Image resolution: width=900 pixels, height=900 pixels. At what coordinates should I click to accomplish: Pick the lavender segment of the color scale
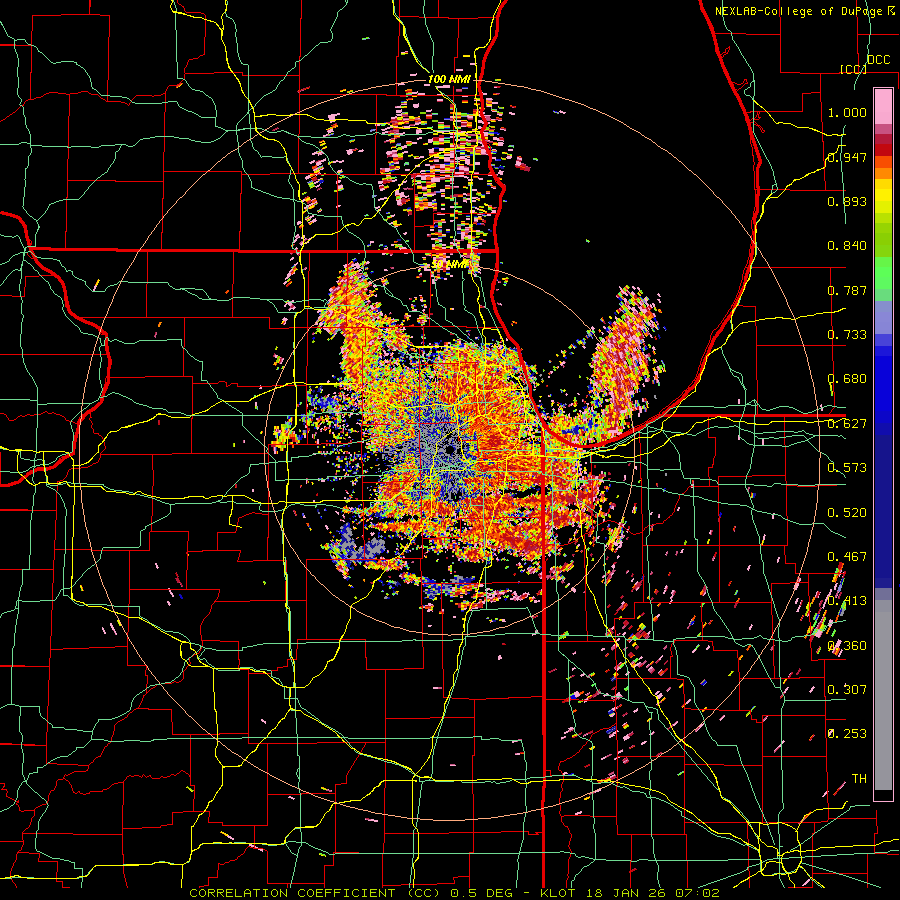[883, 317]
